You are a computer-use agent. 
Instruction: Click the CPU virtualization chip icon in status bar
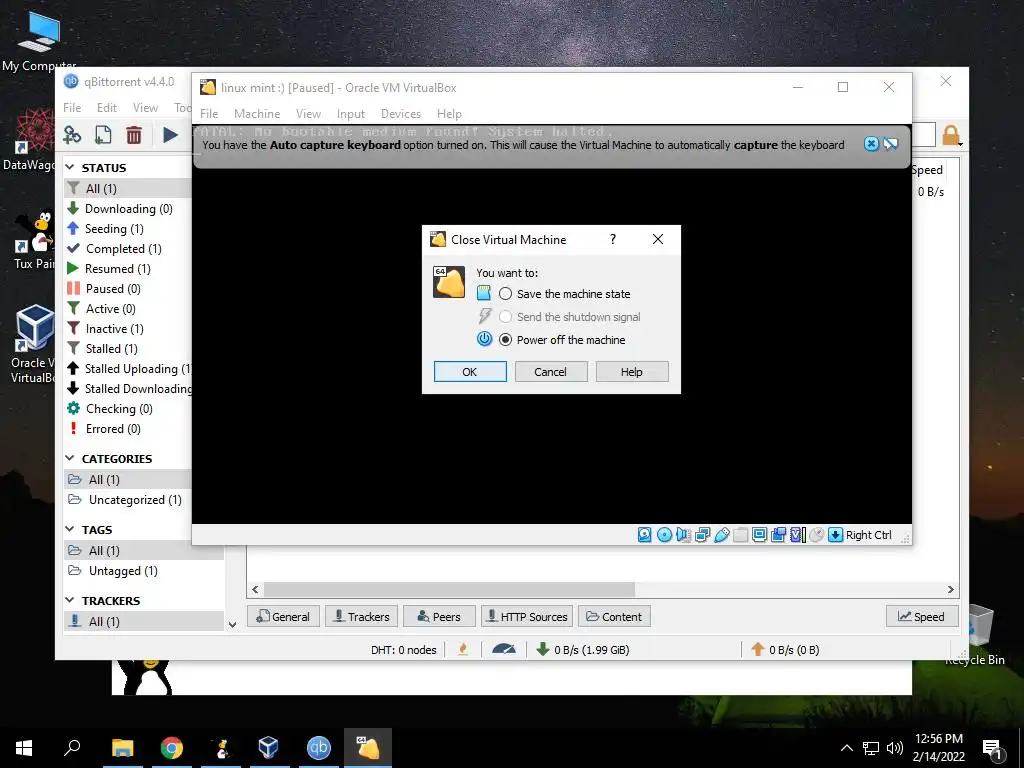[x=797, y=535]
